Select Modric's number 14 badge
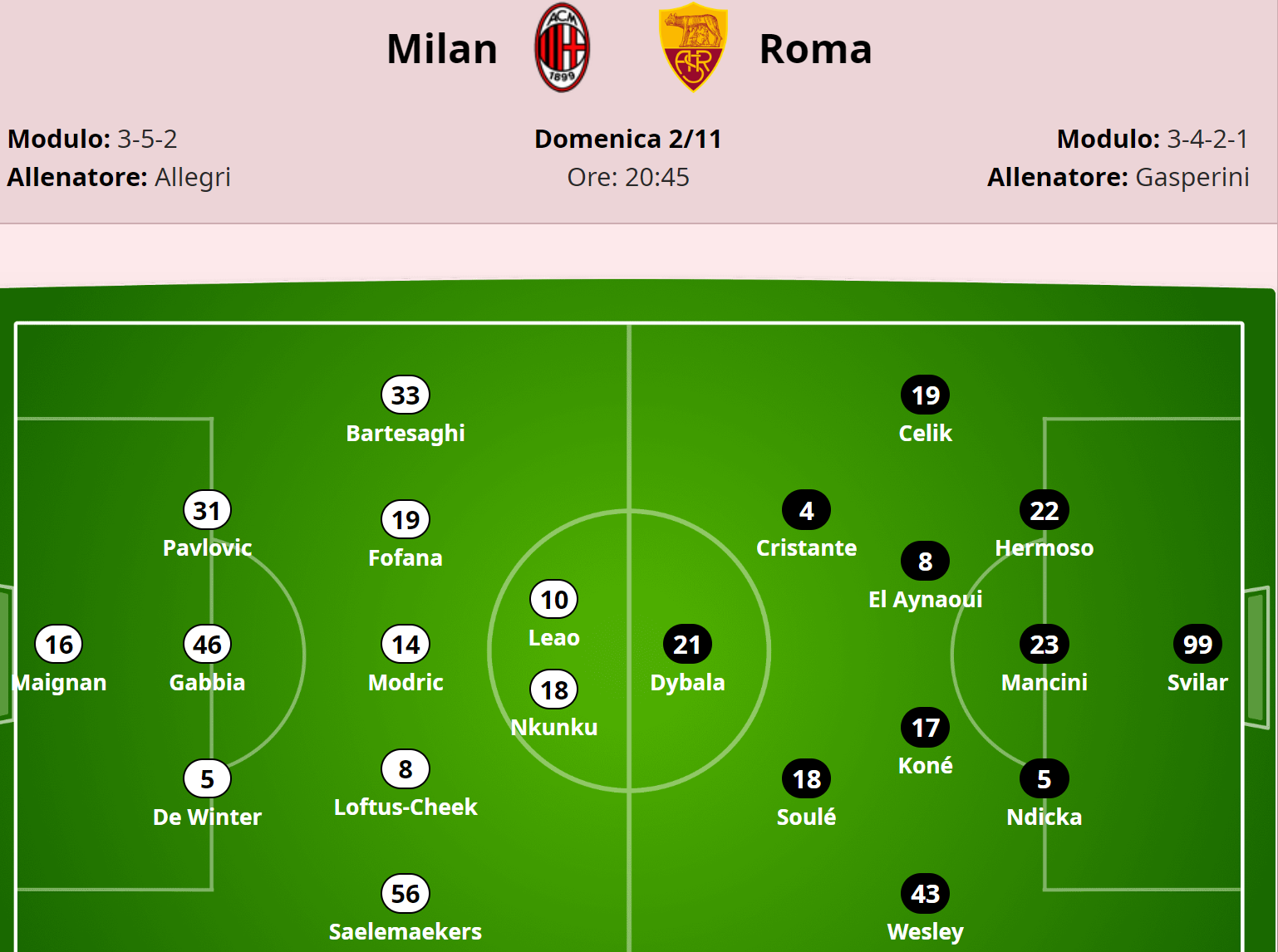Image resolution: width=1278 pixels, height=952 pixels. click(406, 645)
